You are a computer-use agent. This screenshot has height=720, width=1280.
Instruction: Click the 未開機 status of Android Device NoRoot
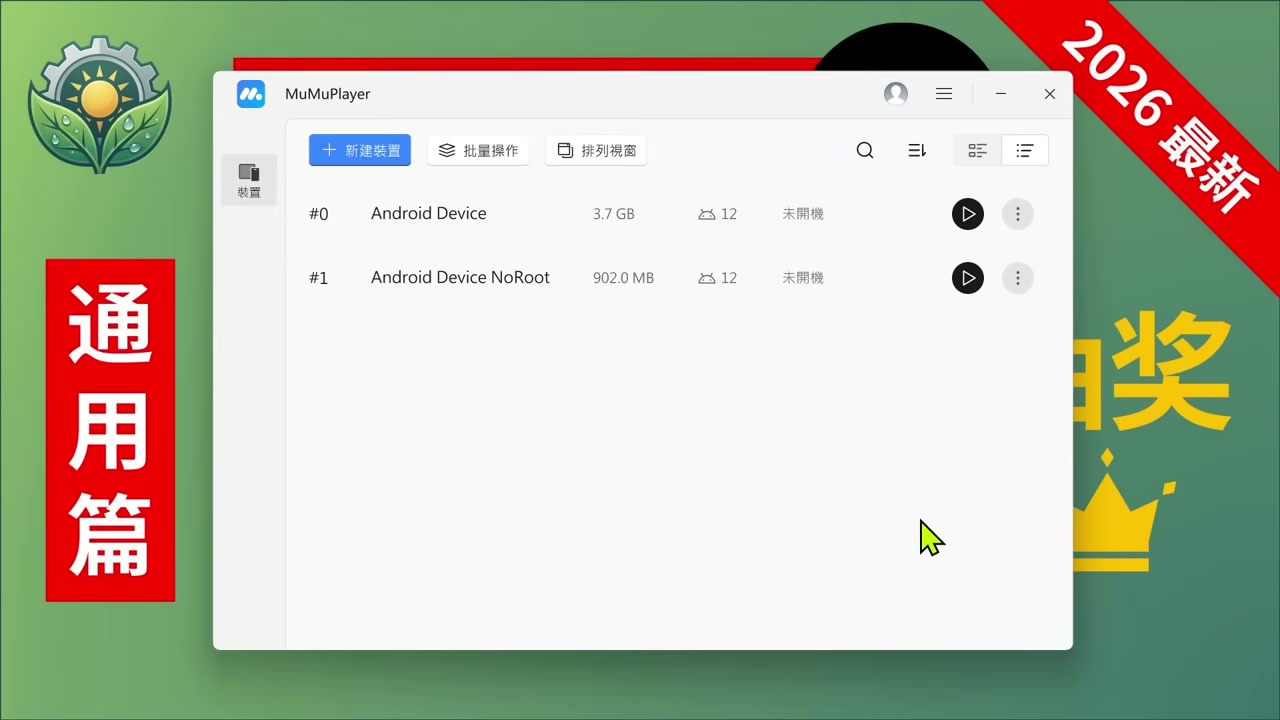coord(803,278)
